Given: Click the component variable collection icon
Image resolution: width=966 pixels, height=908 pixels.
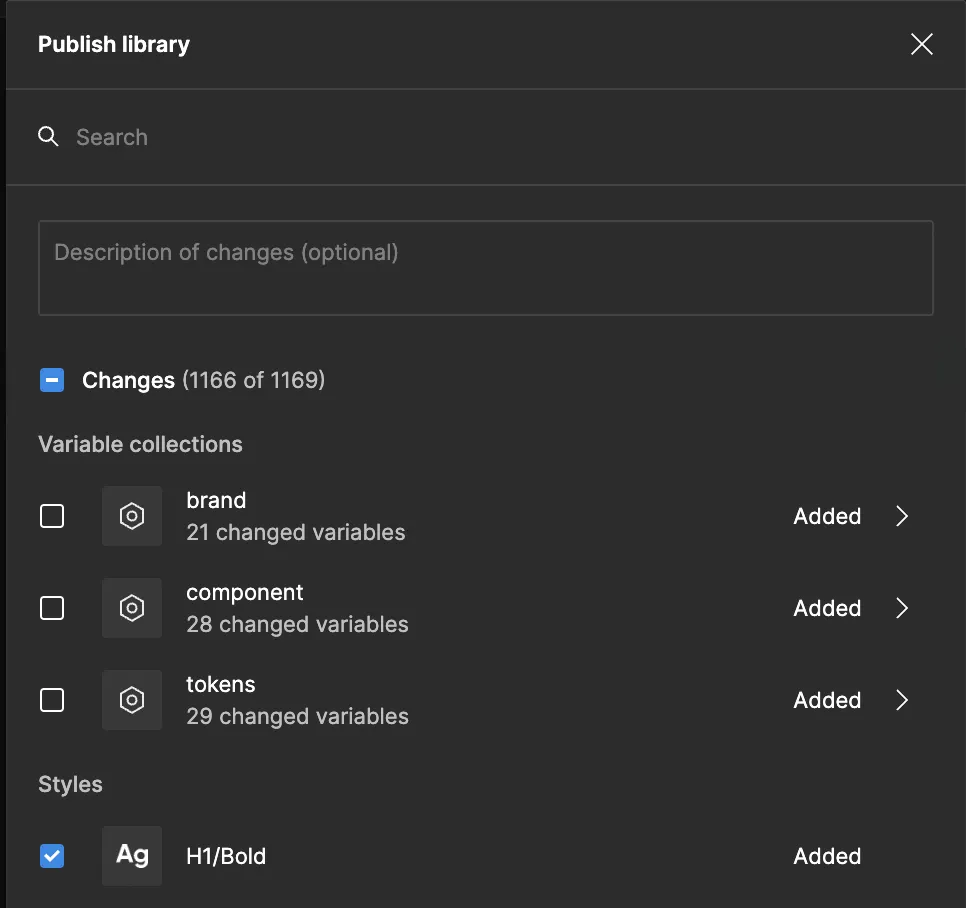Looking at the screenshot, I should [132, 608].
